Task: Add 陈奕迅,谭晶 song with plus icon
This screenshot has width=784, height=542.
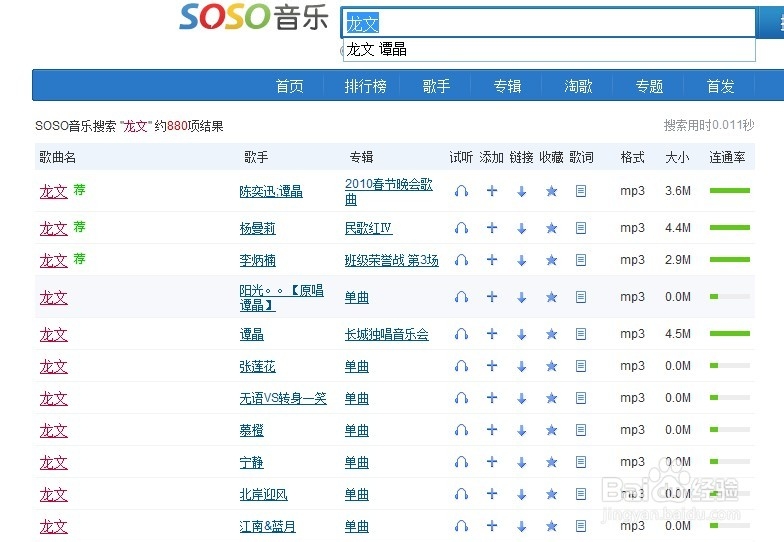Action: pos(492,190)
